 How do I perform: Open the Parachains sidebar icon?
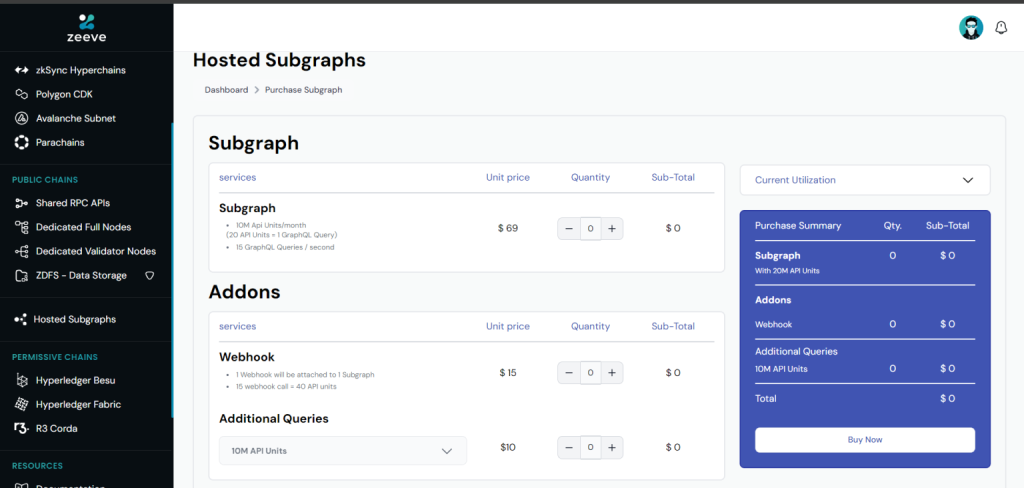[22, 142]
